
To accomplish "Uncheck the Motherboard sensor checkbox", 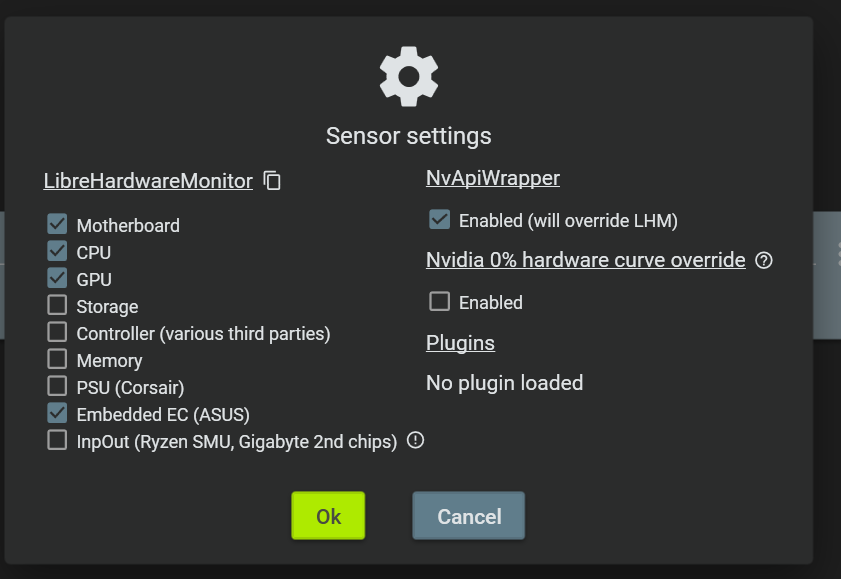I will [57, 224].
